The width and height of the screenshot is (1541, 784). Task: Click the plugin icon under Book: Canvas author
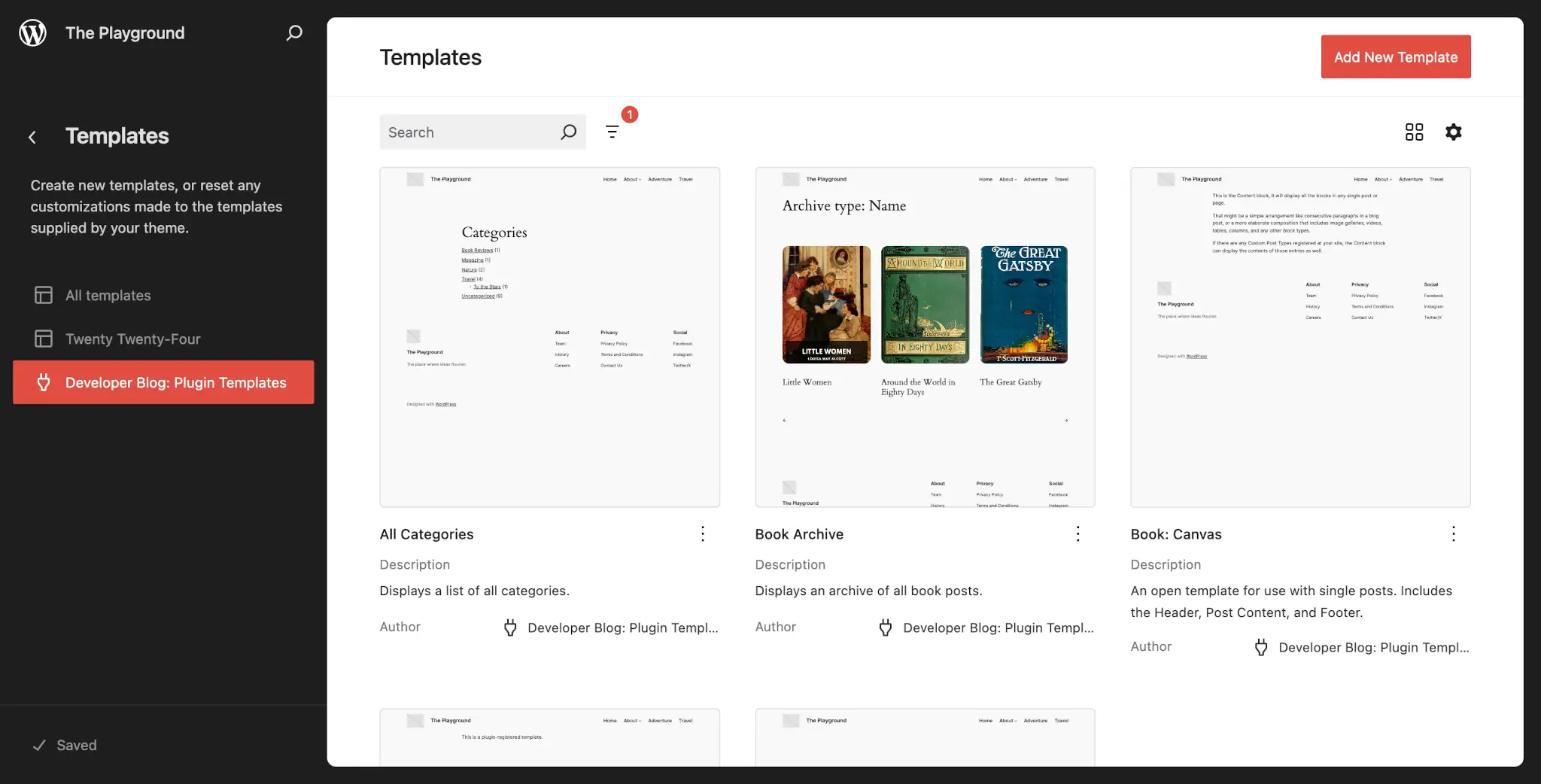click(1261, 647)
